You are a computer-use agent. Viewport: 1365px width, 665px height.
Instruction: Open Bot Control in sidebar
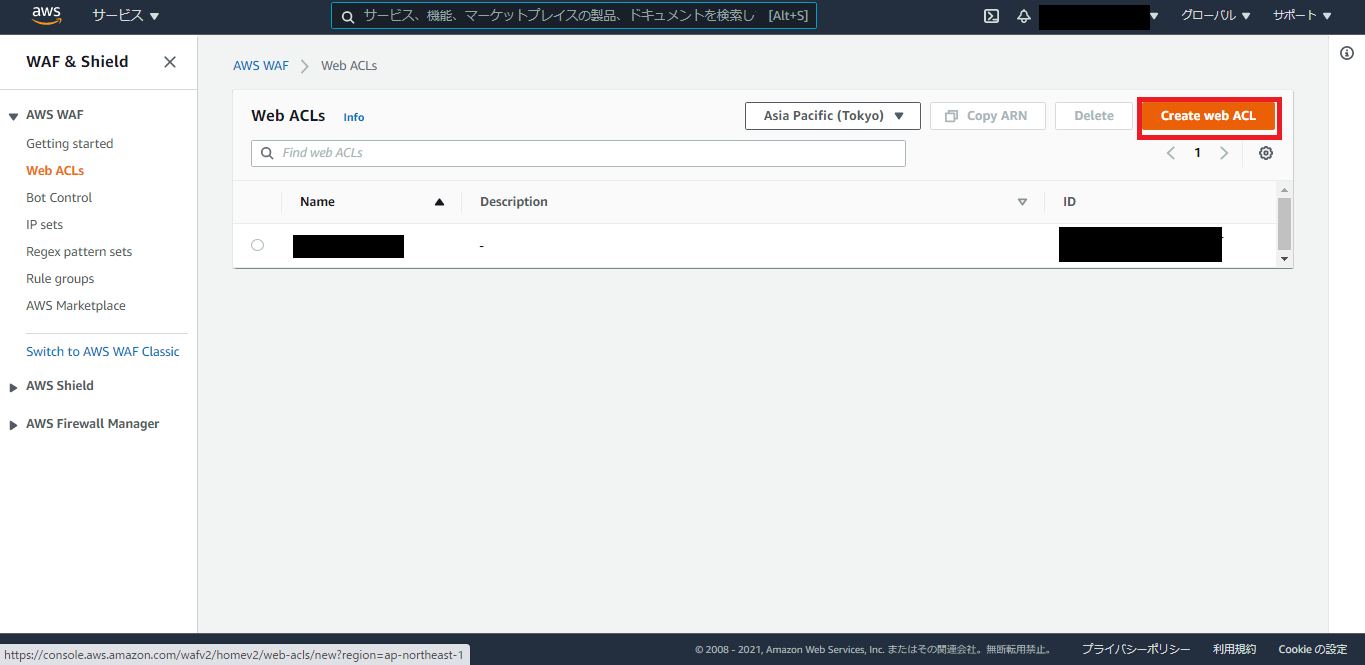pyautogui.click(x=59, y=198)
